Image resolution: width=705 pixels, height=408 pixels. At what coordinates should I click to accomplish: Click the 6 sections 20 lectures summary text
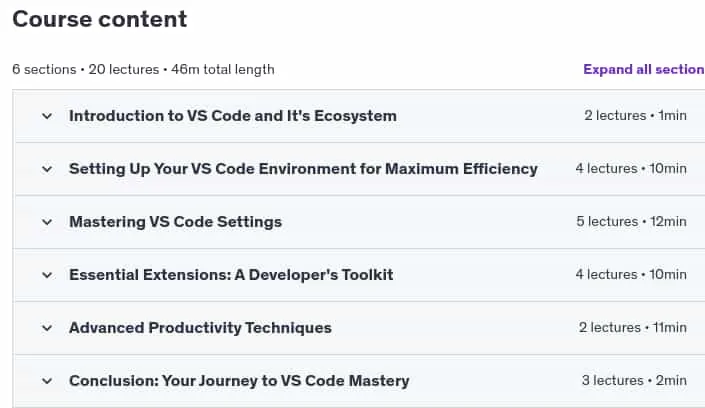143,69
